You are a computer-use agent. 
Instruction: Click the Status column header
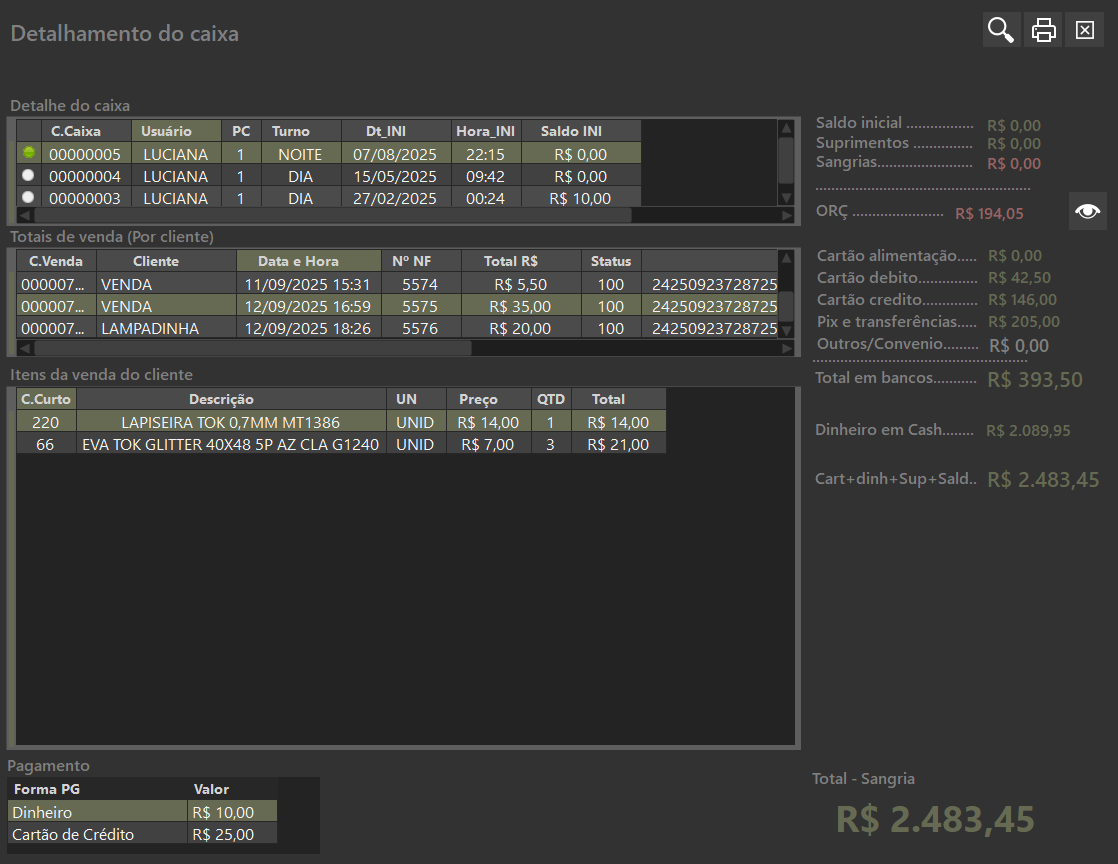pos(612,260)
